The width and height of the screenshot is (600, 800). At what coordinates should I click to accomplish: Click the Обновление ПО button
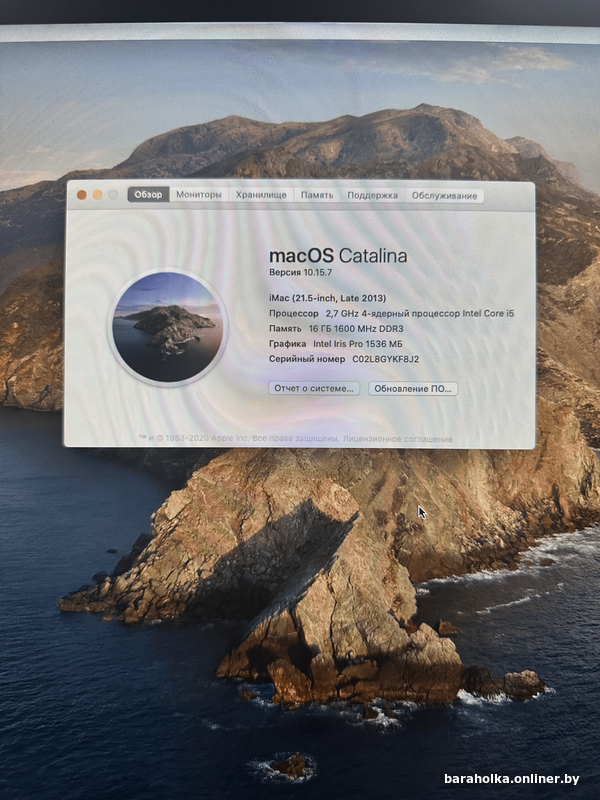point(413,389)
